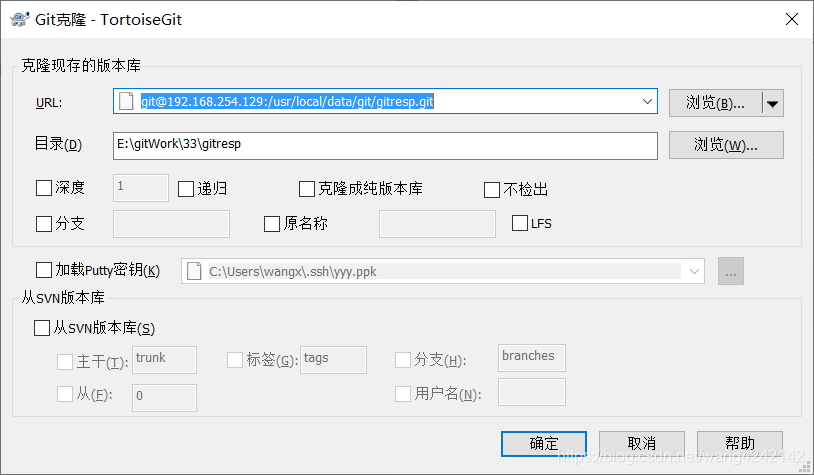The width and height of the screenshot is (814, 475).
Task: Enable the LFS checkbox
Action: tap(520, 223)
